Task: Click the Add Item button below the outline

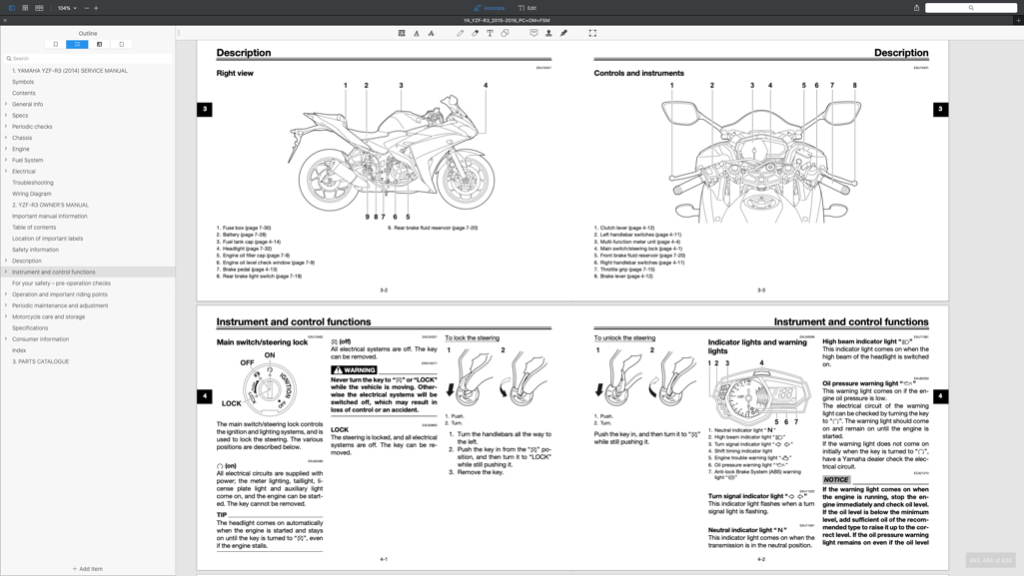Action: [88, 566]
